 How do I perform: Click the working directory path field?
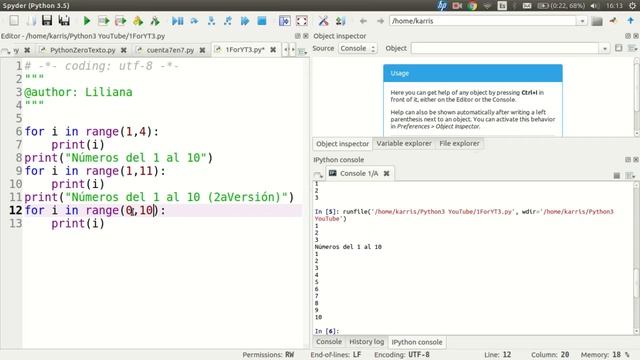[x=483, y=21]
